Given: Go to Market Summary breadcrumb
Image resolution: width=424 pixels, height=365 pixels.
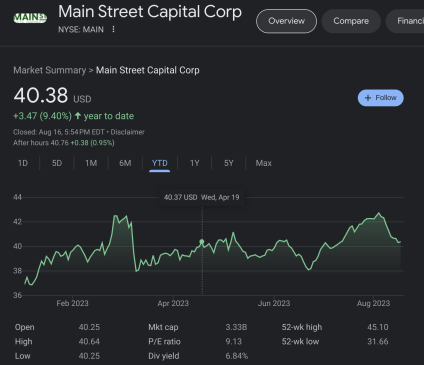Looking at the screenshot, I should pos(50,70).
